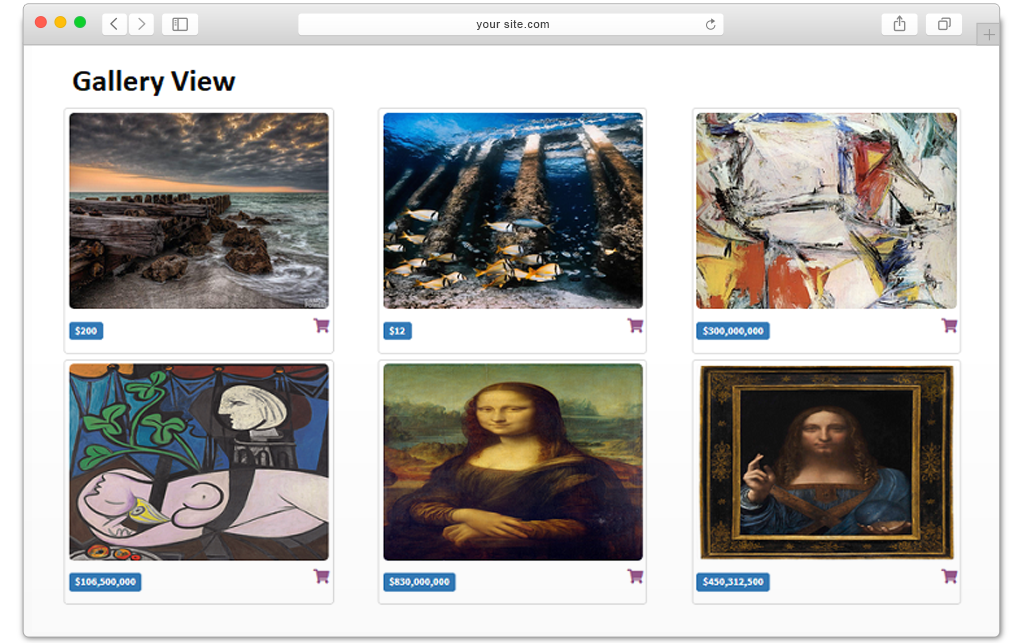
Task: Click the $830,000,000 price label
Action: [419, 582]
